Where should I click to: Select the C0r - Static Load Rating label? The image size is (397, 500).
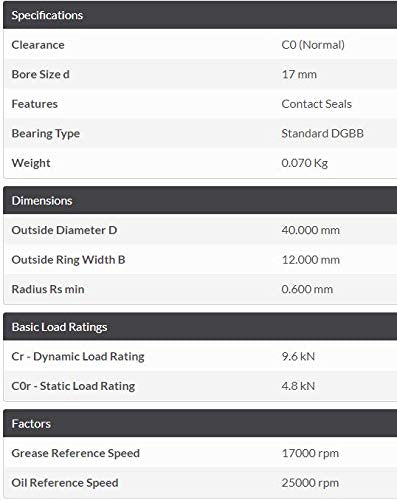point(73,386)
